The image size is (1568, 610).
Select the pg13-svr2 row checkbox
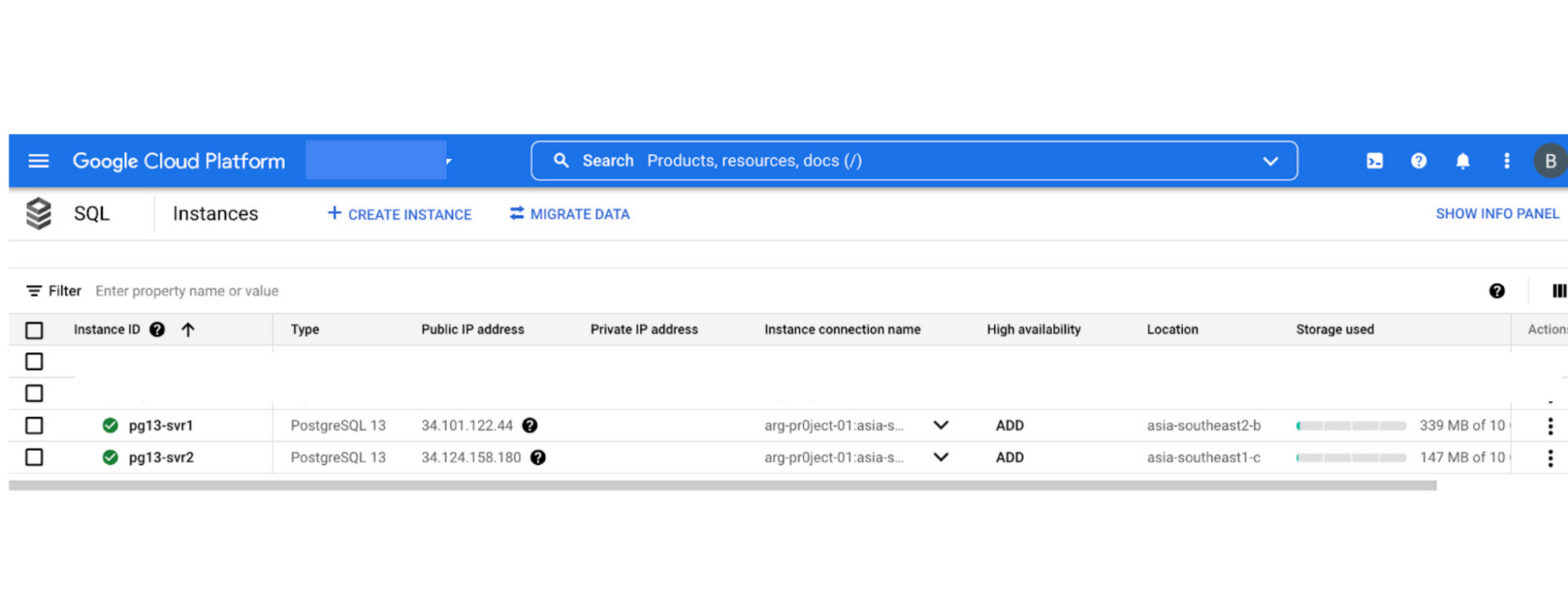point(34,457)
